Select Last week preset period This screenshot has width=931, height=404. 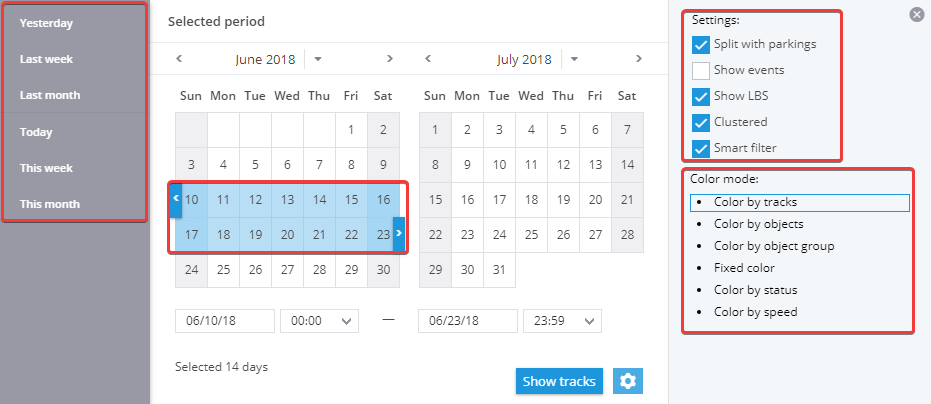46,59
